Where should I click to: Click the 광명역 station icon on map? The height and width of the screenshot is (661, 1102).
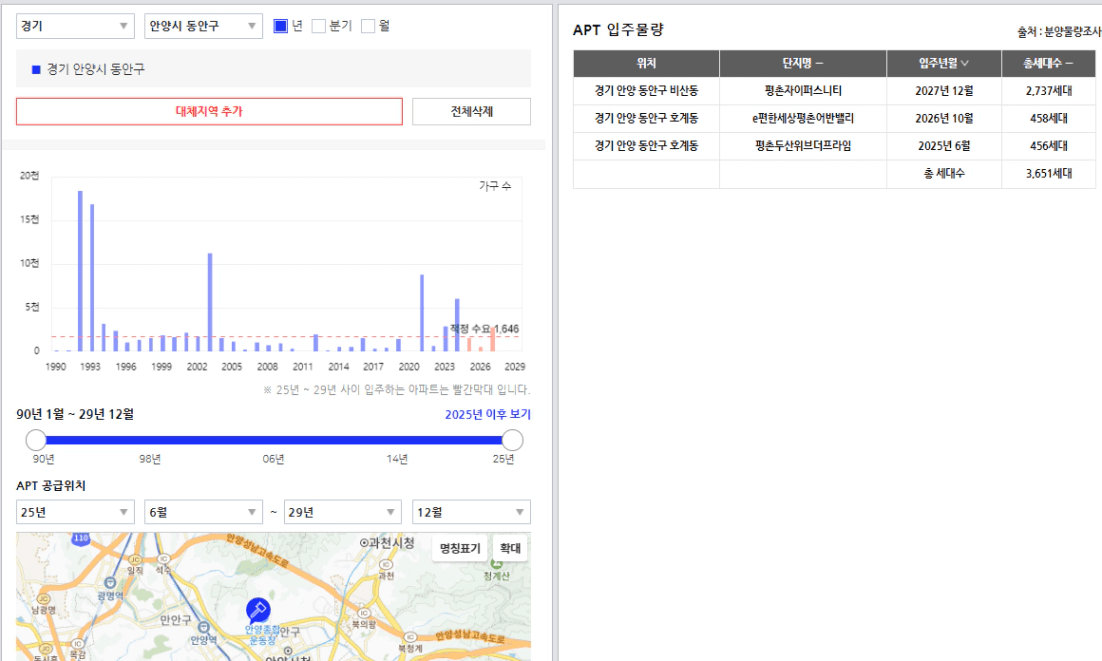(110, 583)
